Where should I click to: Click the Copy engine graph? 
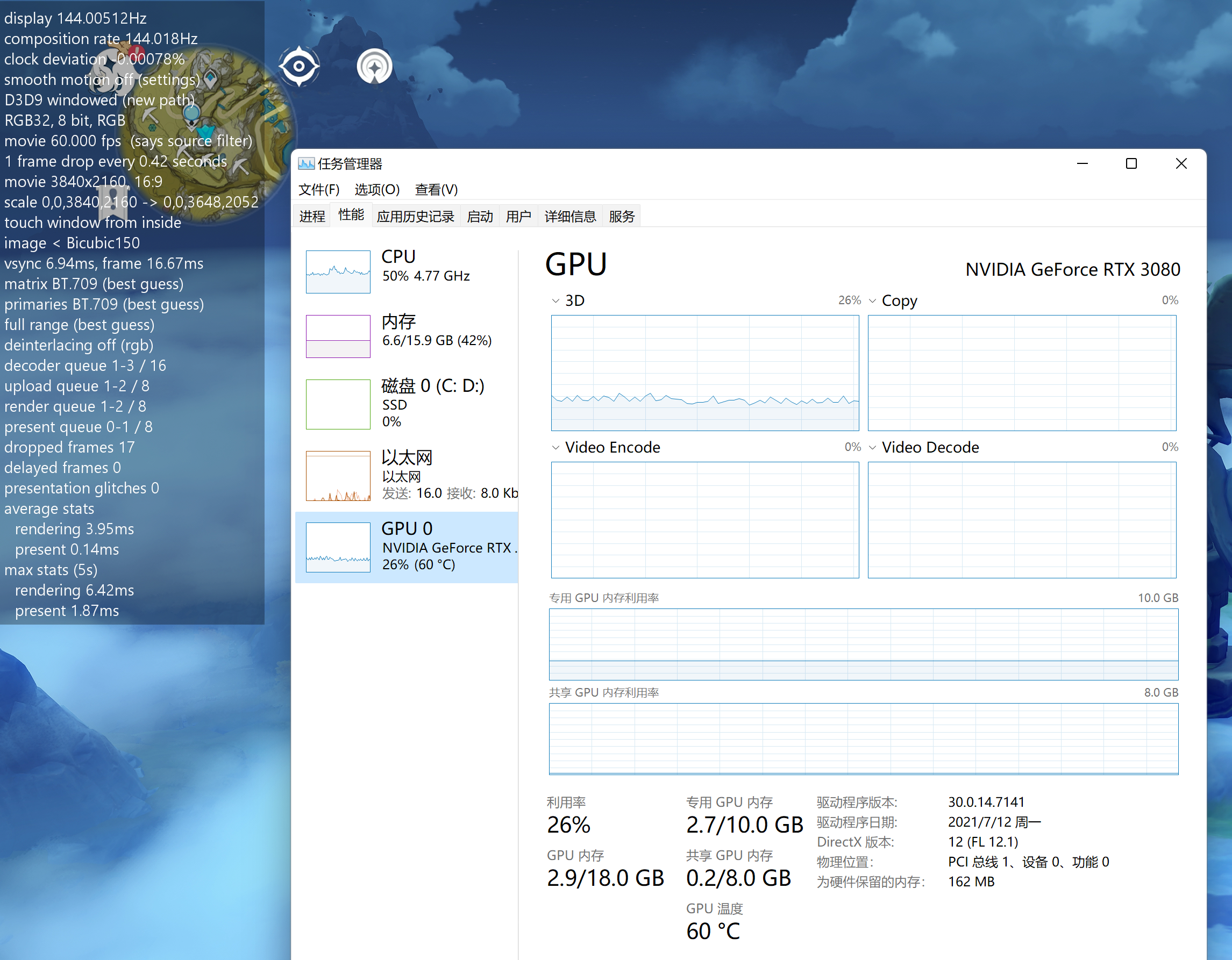[1022, 373]
